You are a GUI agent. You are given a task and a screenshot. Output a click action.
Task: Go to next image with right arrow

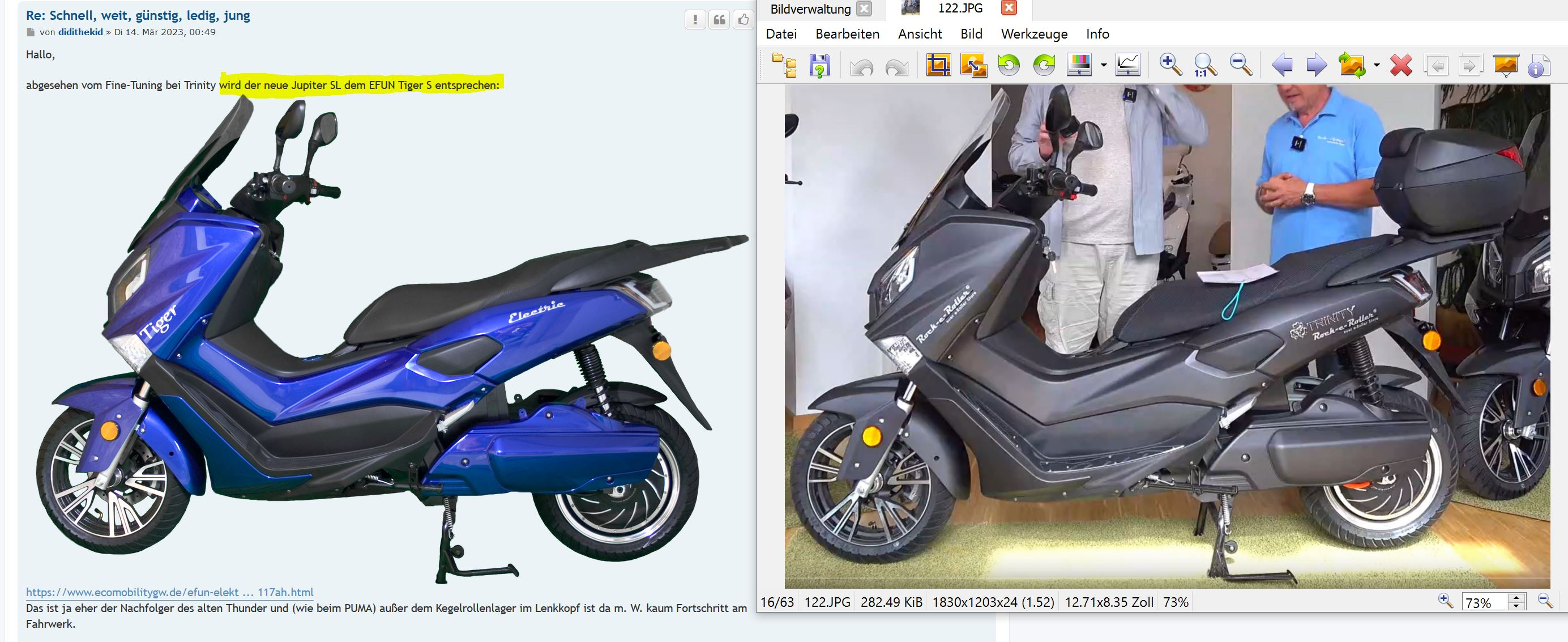[x=1316, y=65]
